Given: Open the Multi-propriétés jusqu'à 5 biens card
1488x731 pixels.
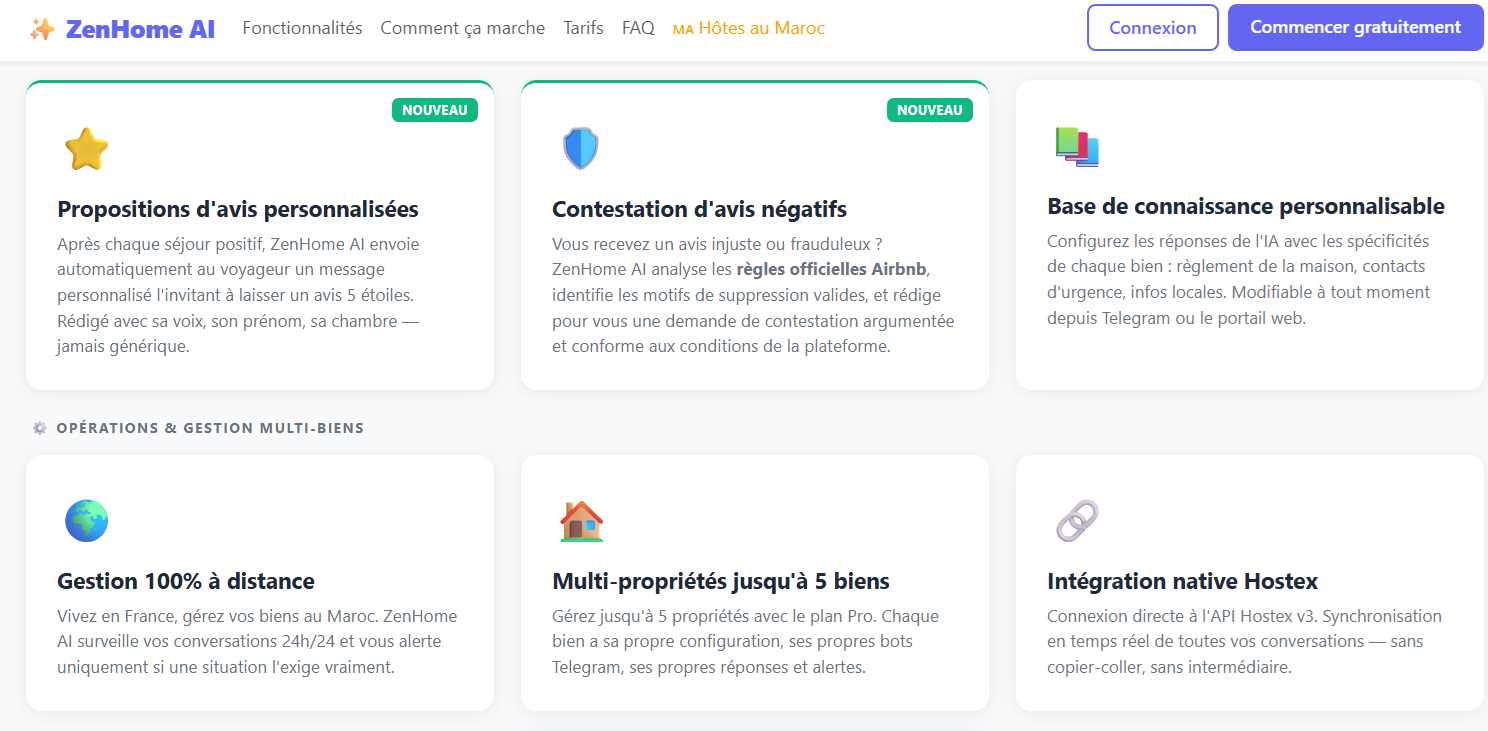Looking at the screenshot, I should pyautogui.click(x=754, y=582).
